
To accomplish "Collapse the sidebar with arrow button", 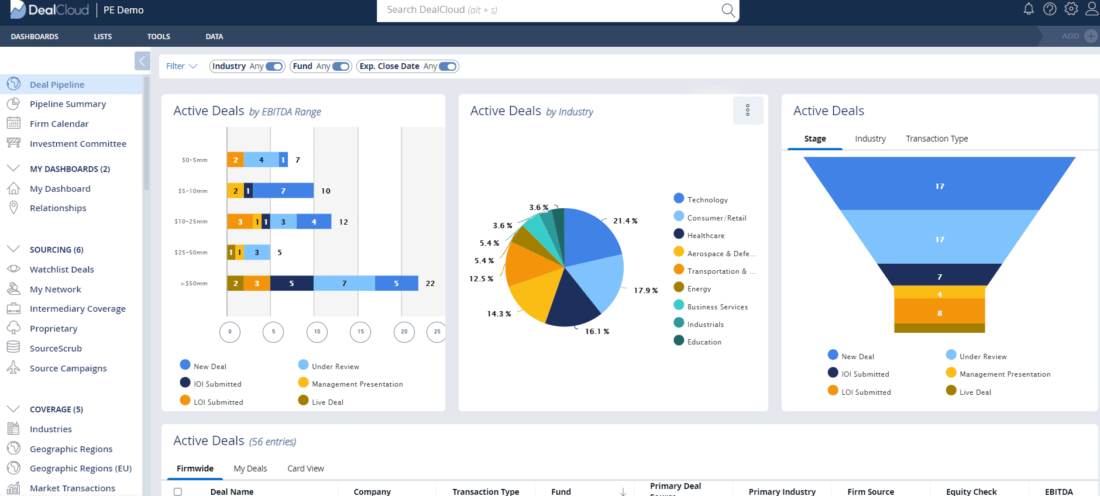I will 142,61.
